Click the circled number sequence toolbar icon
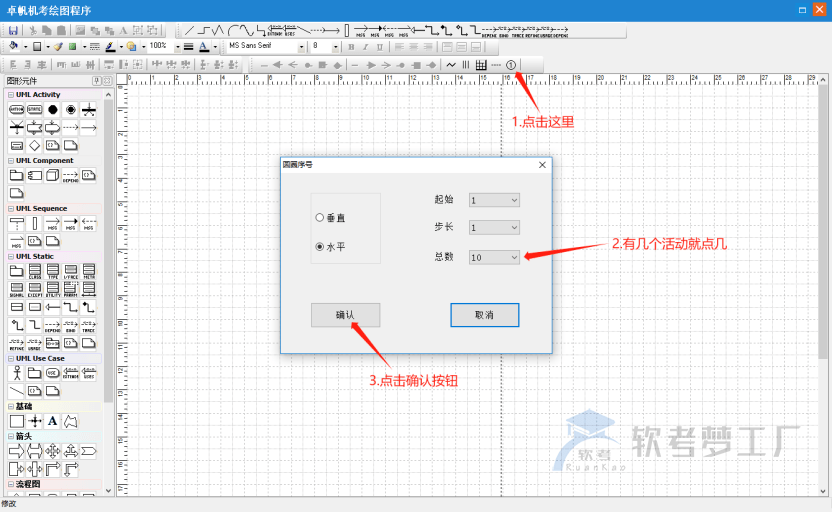 [x=511, y=64]
